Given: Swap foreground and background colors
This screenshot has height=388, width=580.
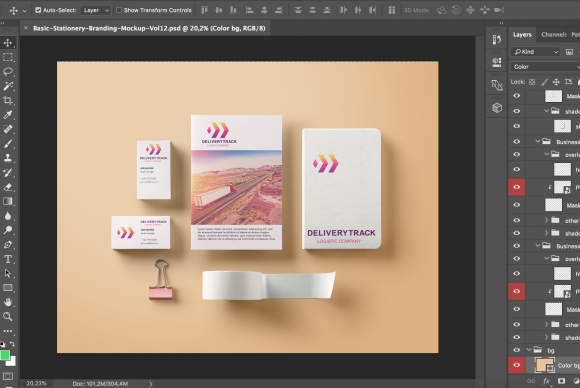Looking at the screenshot, I should 13,344.
